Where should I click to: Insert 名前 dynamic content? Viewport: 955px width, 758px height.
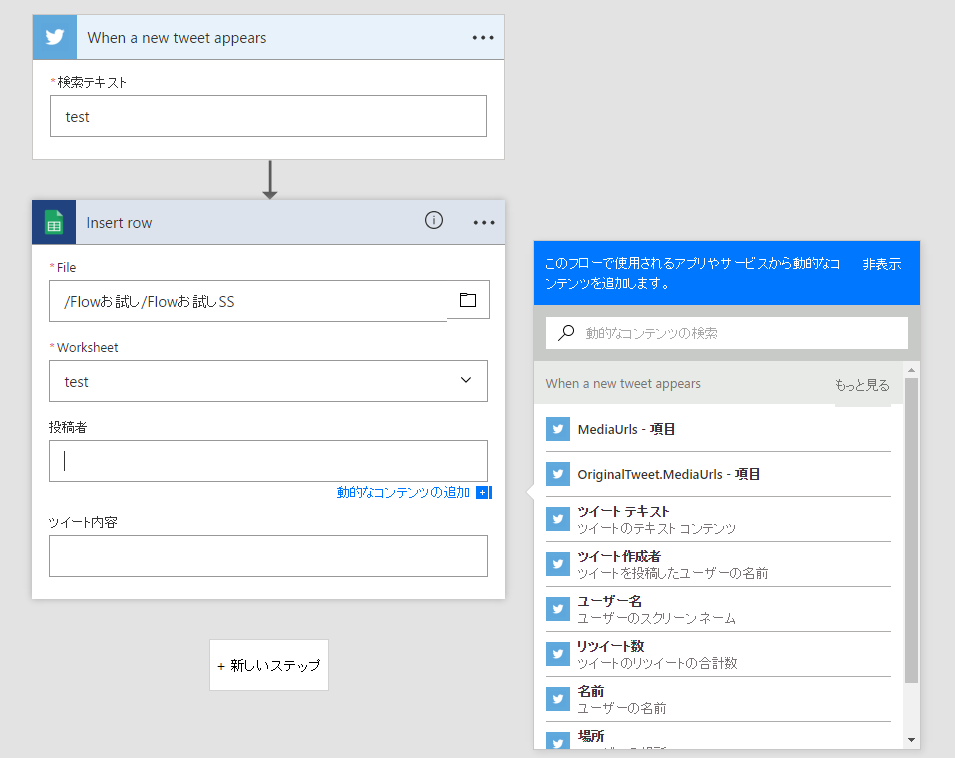[718, 699]
